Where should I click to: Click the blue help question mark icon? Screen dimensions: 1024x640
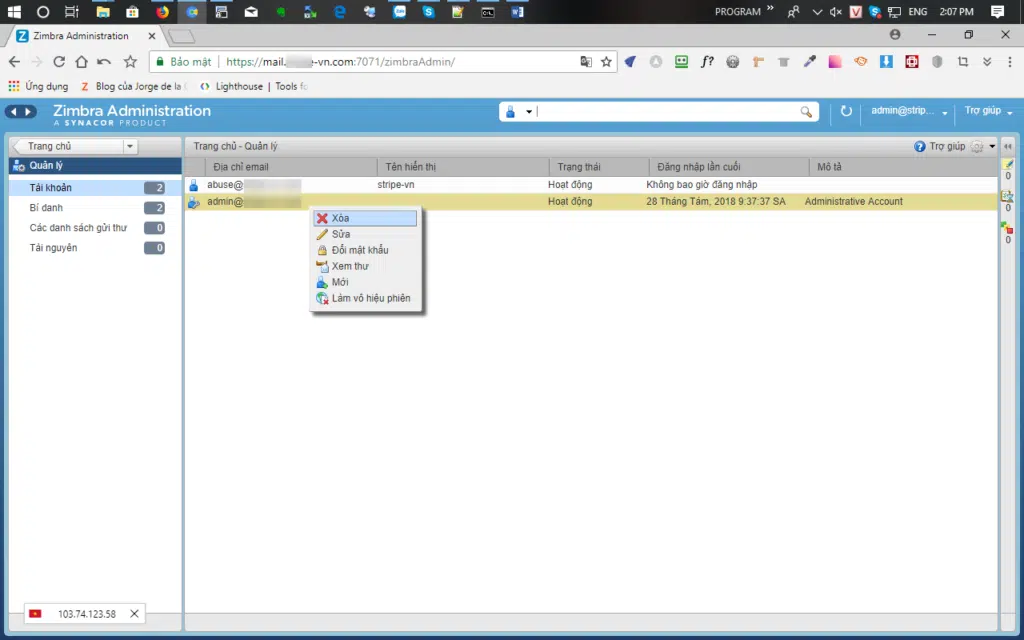tap(920, 146)
